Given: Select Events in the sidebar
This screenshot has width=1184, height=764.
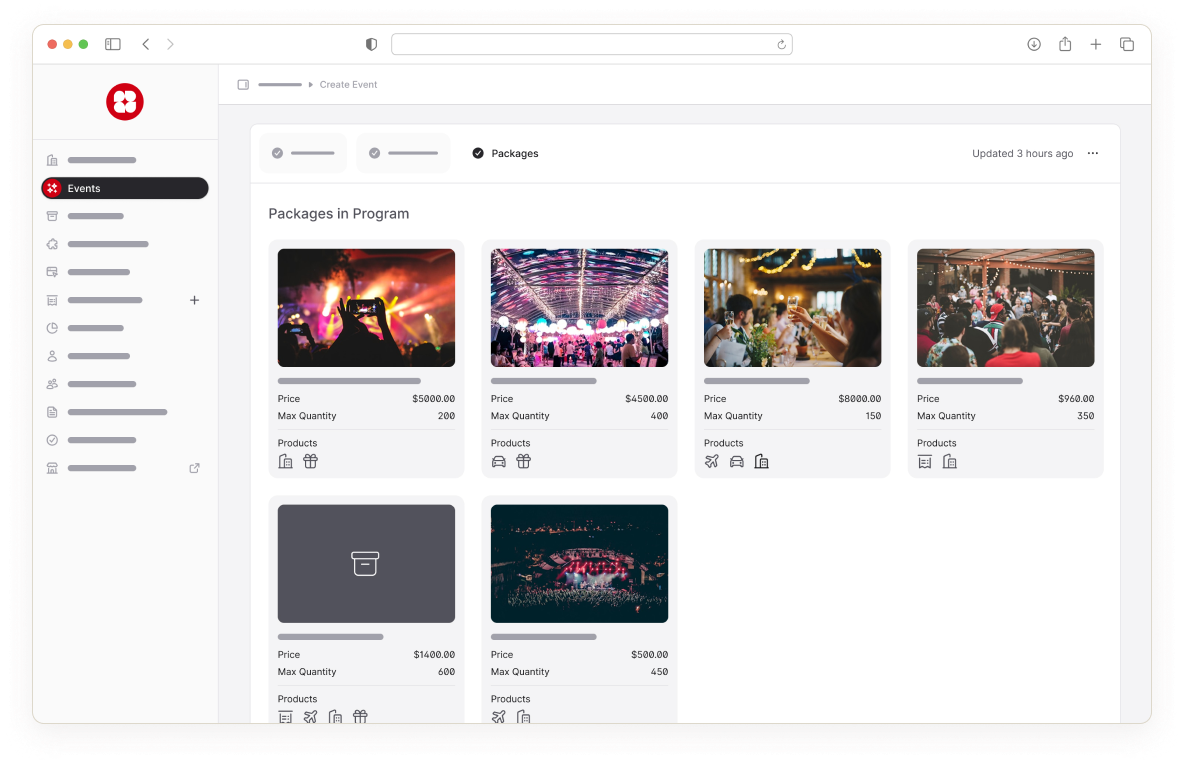Looking at the screenshot, I should tap(124, 188).
